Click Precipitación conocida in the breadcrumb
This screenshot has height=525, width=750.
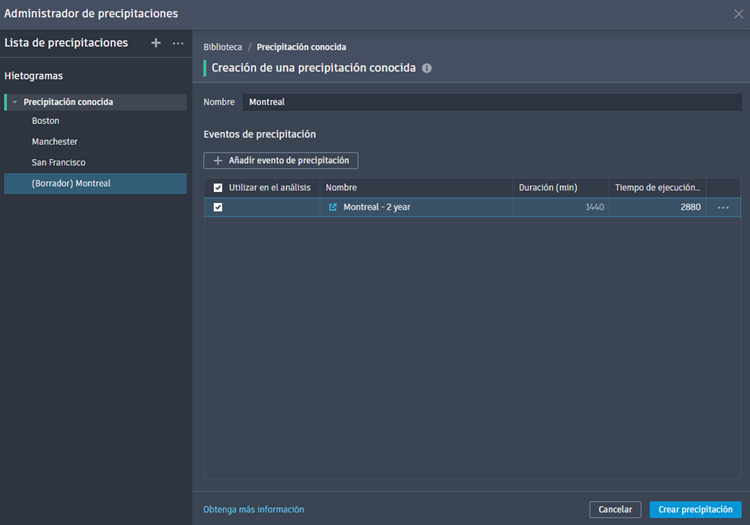[x=301, y=47]
